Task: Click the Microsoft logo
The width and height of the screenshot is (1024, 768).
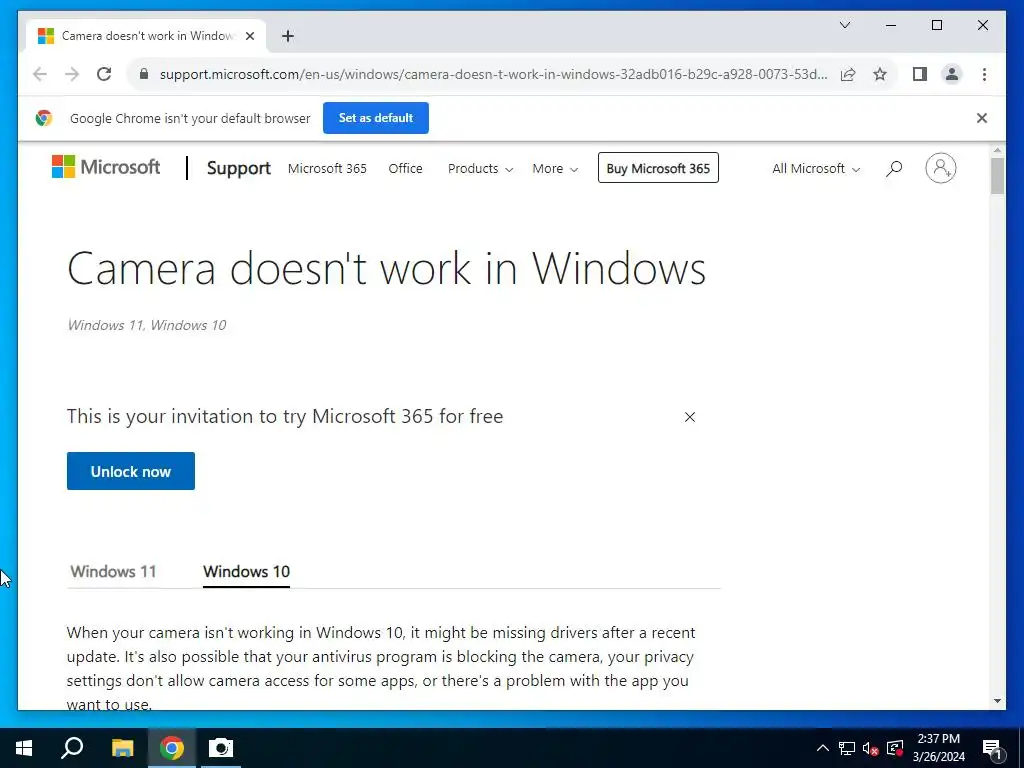Action: coord(106,167)
